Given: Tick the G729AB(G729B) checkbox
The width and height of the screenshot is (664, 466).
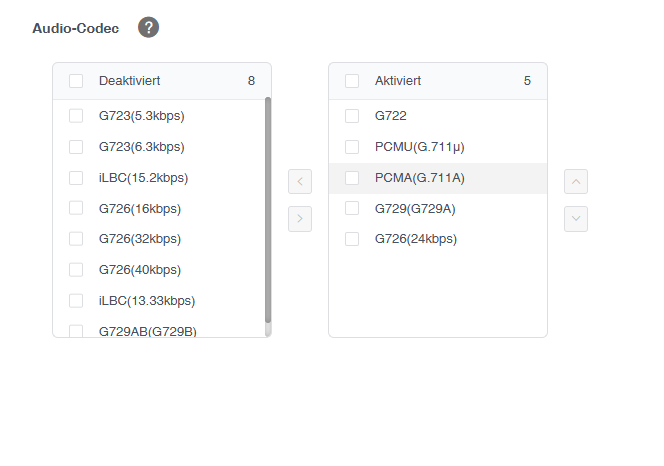Looking at the screenshot, I should (x=76, y=331).
